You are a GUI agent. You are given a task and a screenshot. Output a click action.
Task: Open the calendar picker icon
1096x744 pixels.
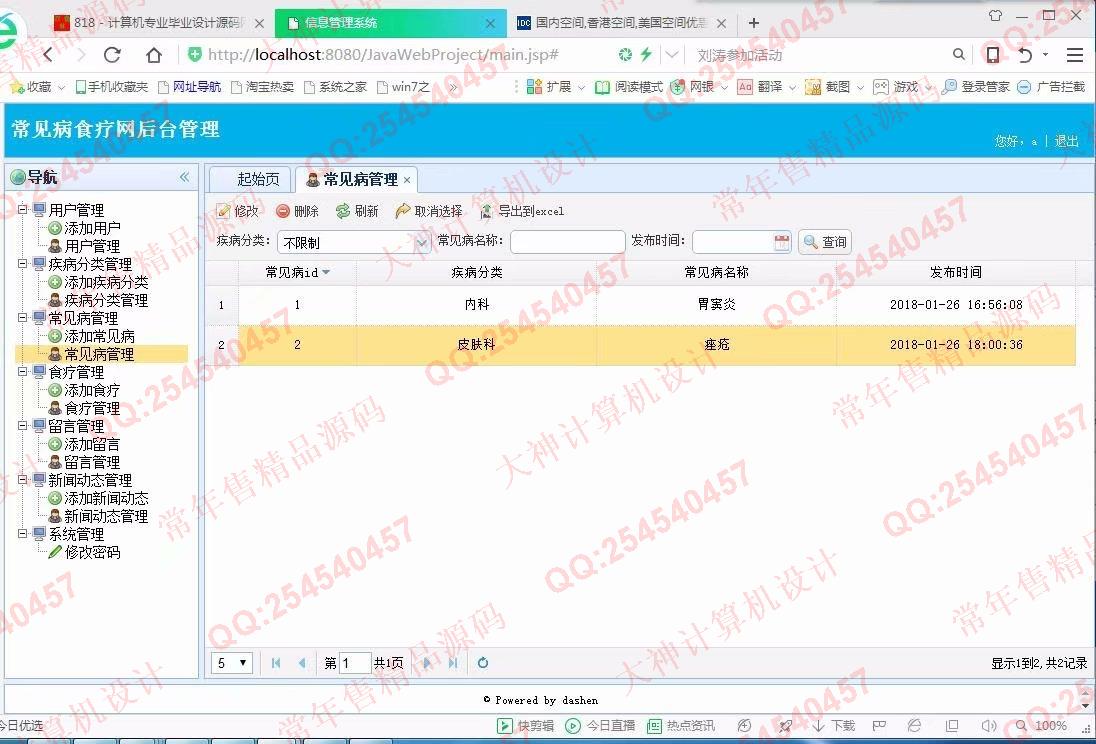tap(782, 242)
